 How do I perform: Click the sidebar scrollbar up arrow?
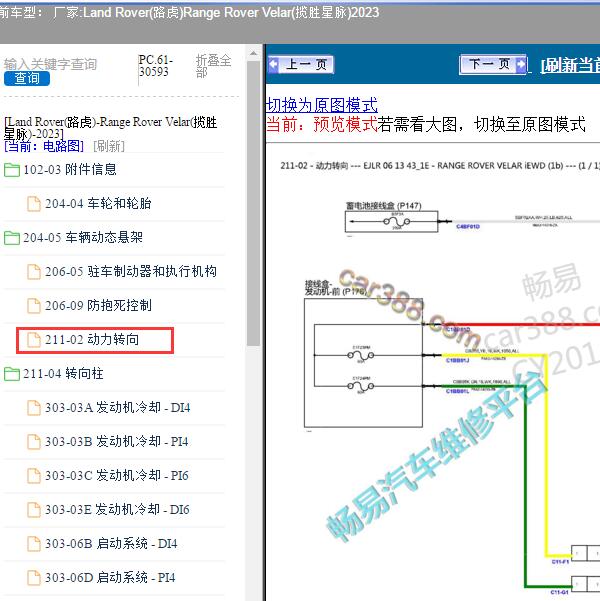(x=253, y=54)
